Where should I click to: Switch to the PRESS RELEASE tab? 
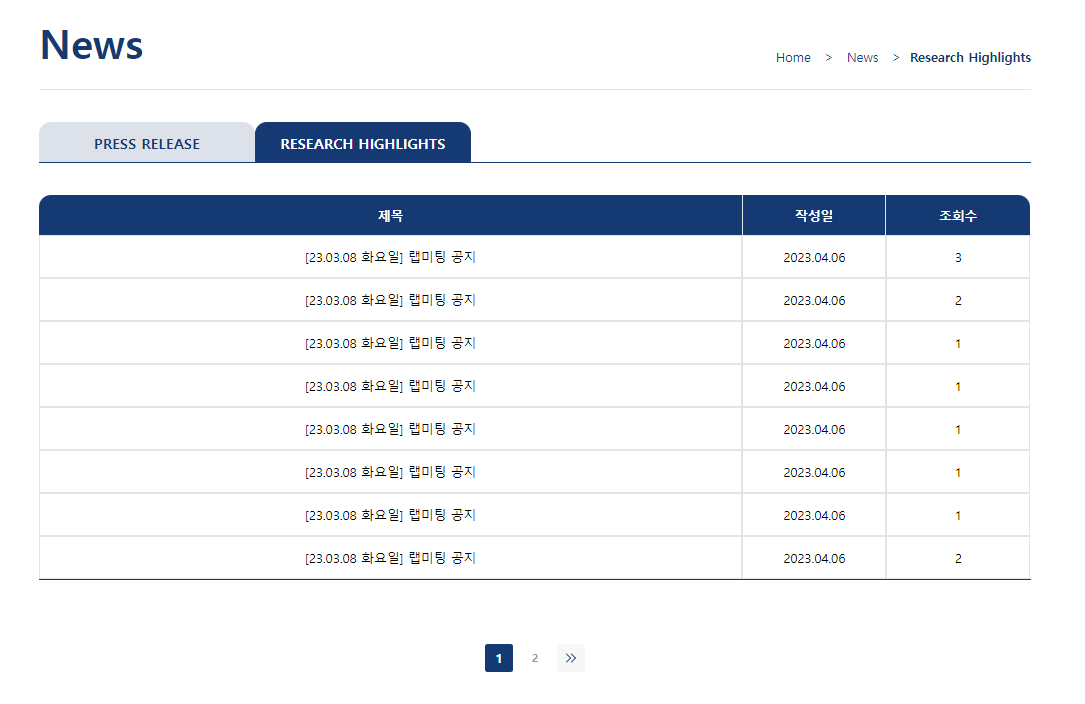(146, 143)
